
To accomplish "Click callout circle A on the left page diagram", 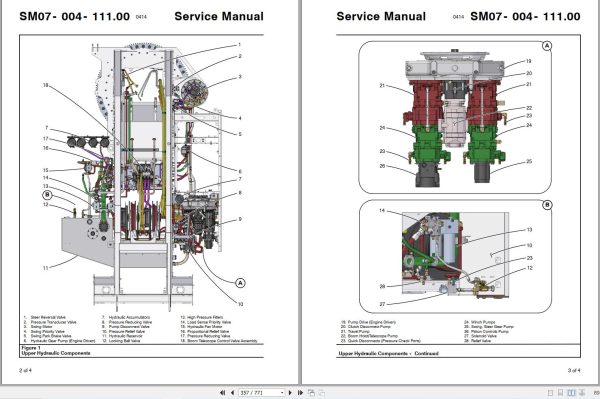I will [x=240, y=283].
